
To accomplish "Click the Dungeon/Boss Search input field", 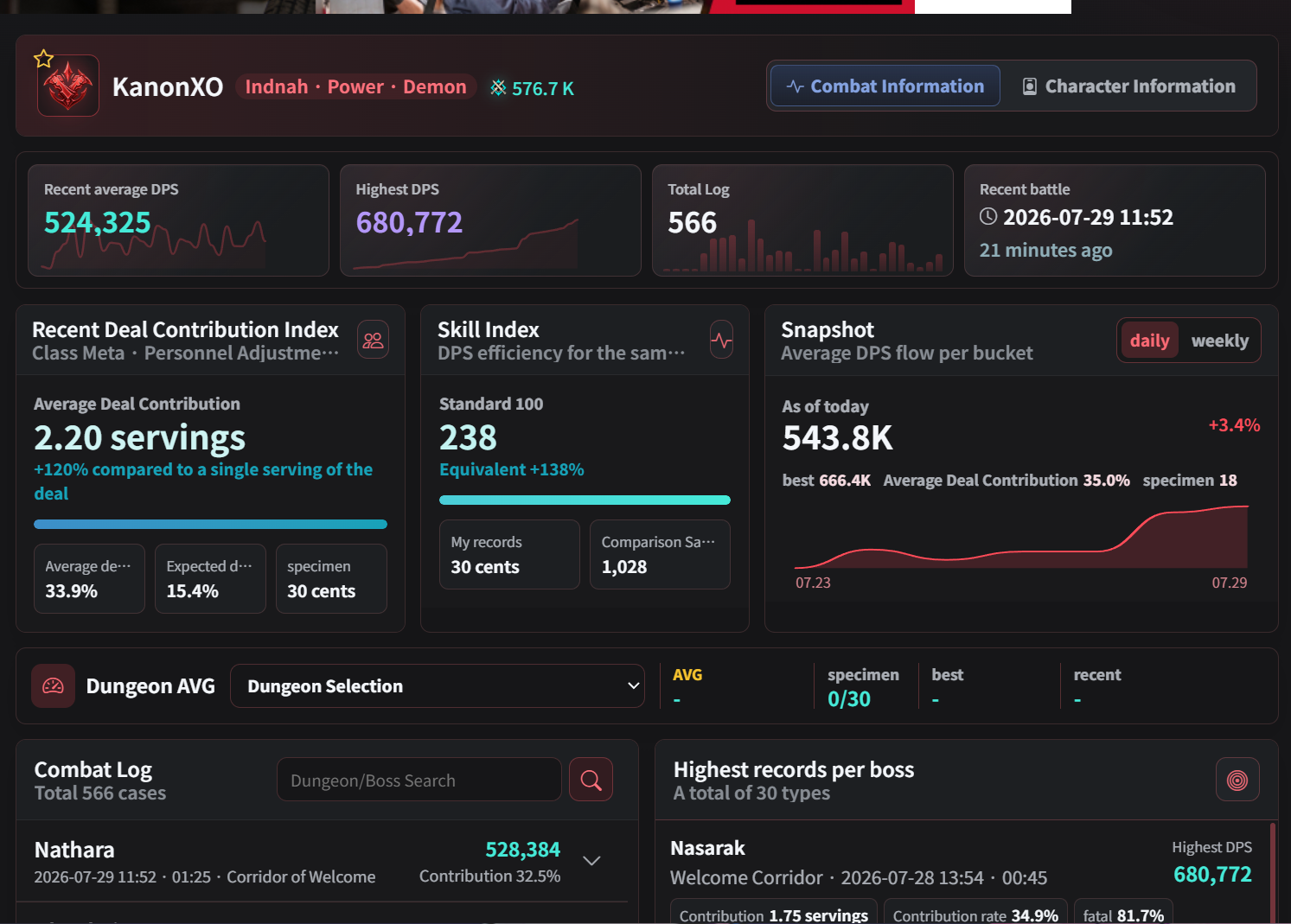I will point(419,780).
